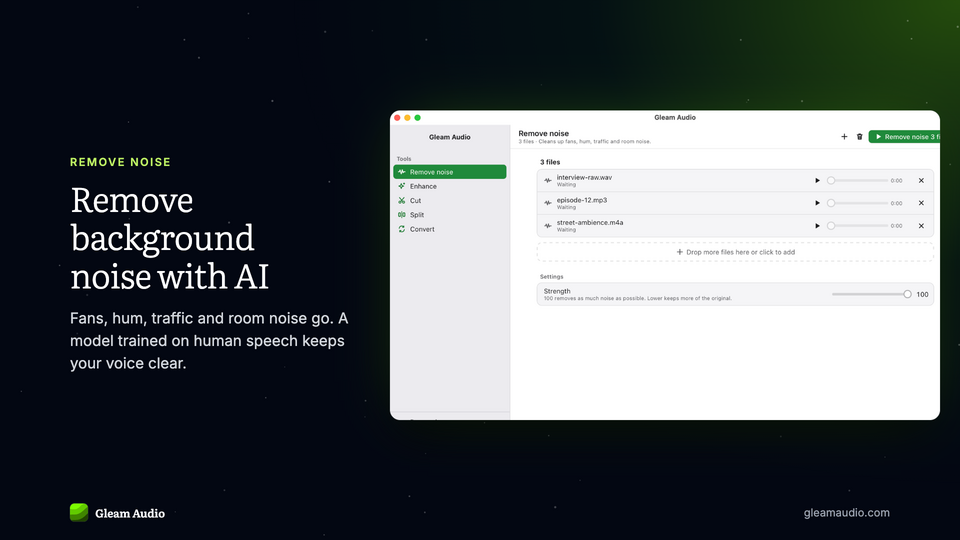Screen dimensions: 960x540
Task: Remove episode-12.mp3 from the list
Action: pos(921,203)
